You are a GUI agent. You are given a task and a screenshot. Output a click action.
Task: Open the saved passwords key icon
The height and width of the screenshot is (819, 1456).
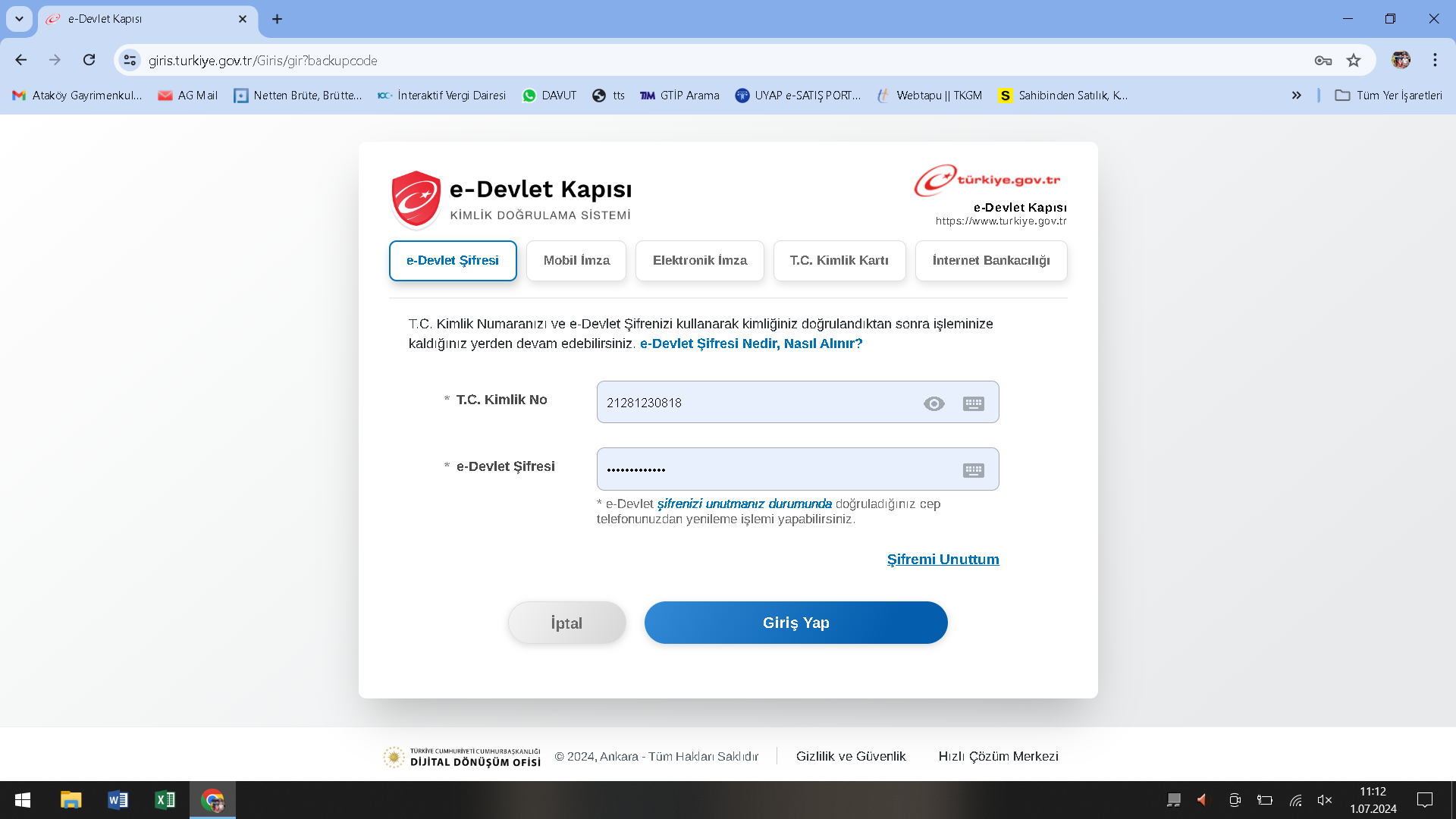(1323, 61)
